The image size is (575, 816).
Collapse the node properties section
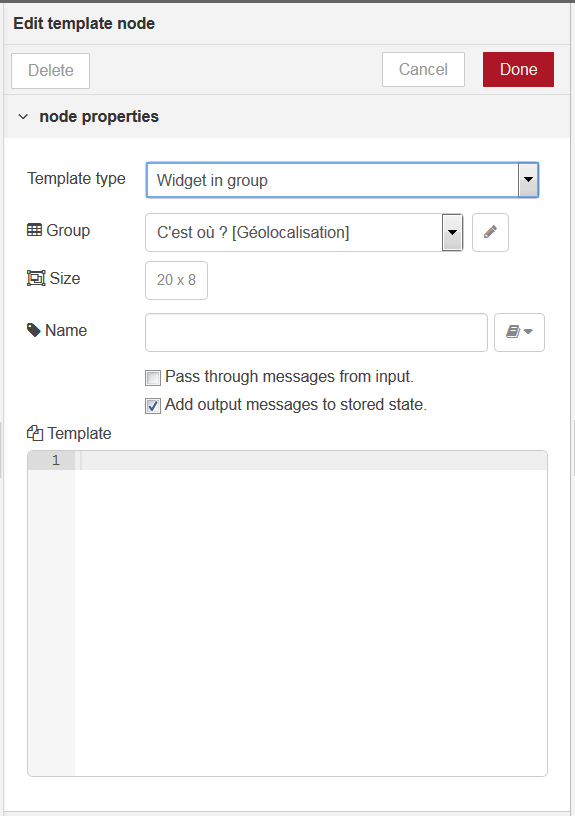pyautogui.click(x=23, y=117)
